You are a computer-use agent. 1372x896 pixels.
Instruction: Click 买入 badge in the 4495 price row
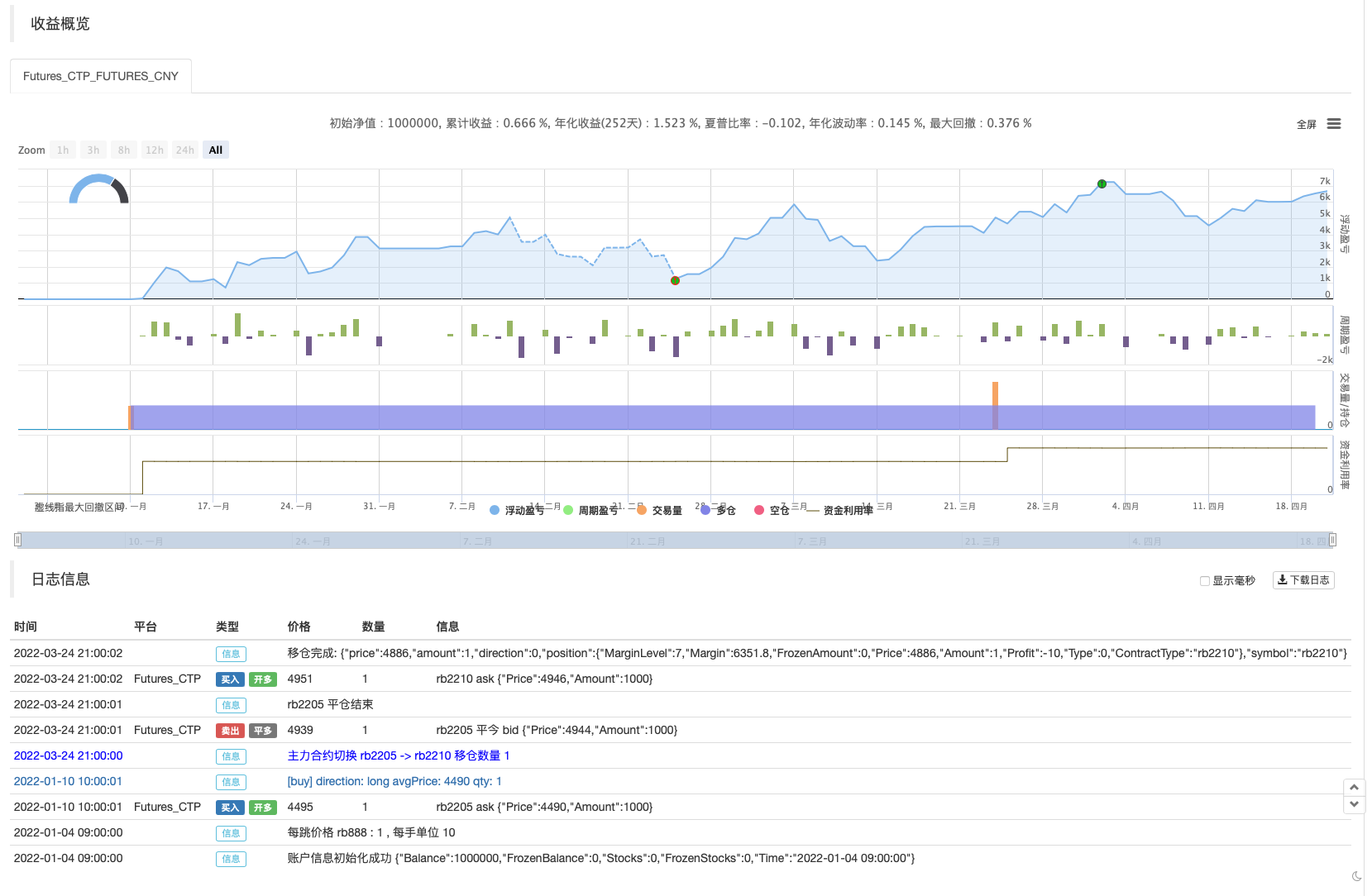(230, 808)
